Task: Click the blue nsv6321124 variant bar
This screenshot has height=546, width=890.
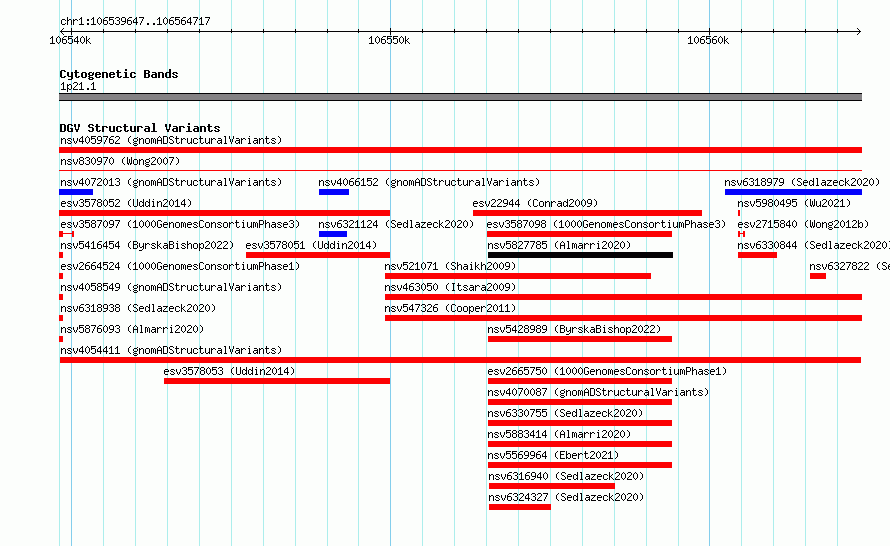Action: [333, 234]
